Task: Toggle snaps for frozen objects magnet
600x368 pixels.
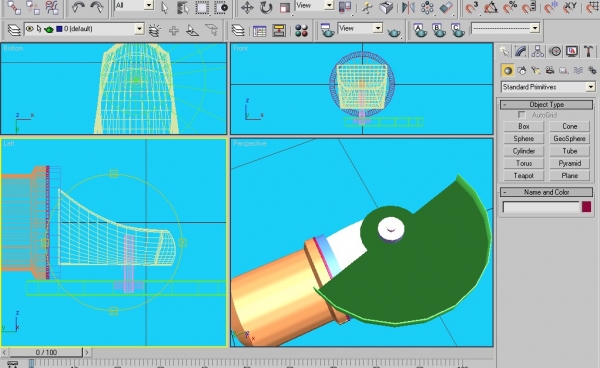Action: tap(551, 7)
